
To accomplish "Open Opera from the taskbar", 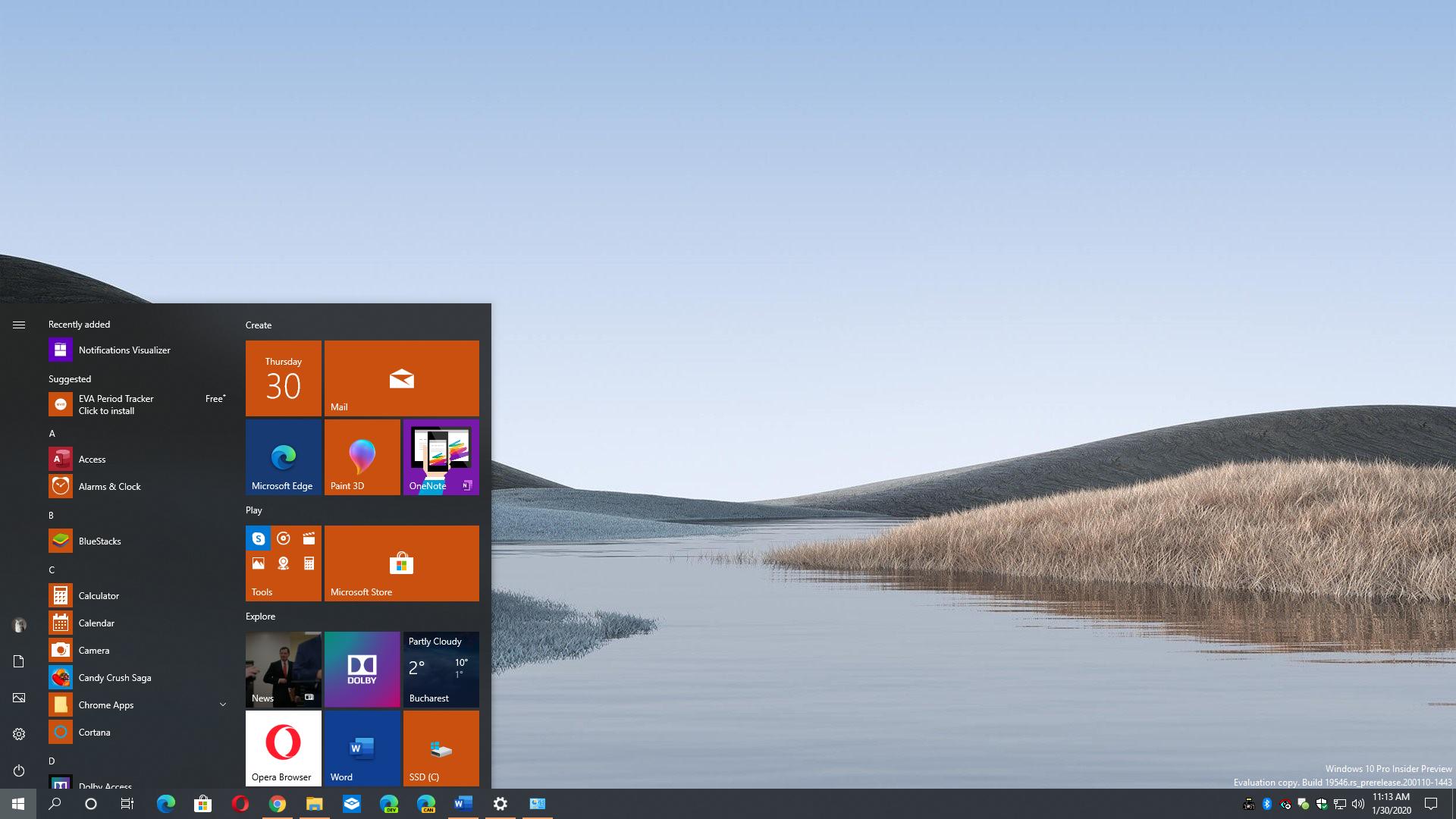I will pos(240,804).
